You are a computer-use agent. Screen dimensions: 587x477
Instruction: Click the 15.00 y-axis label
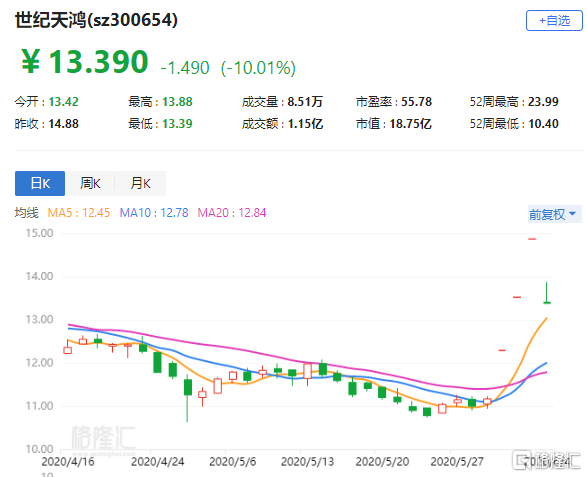[x=39, y=233]
